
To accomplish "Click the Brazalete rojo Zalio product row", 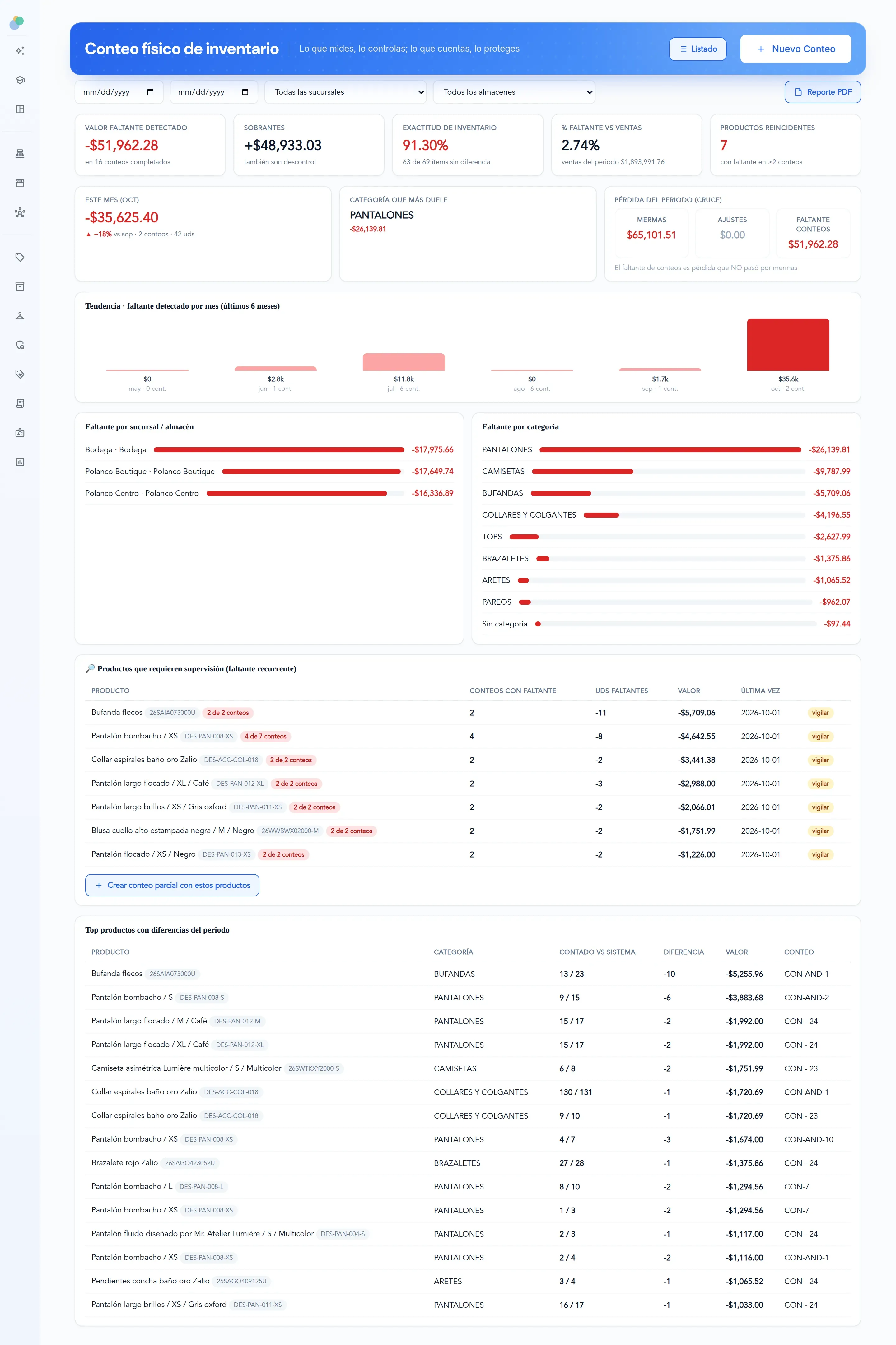I will click(467, 1163).
